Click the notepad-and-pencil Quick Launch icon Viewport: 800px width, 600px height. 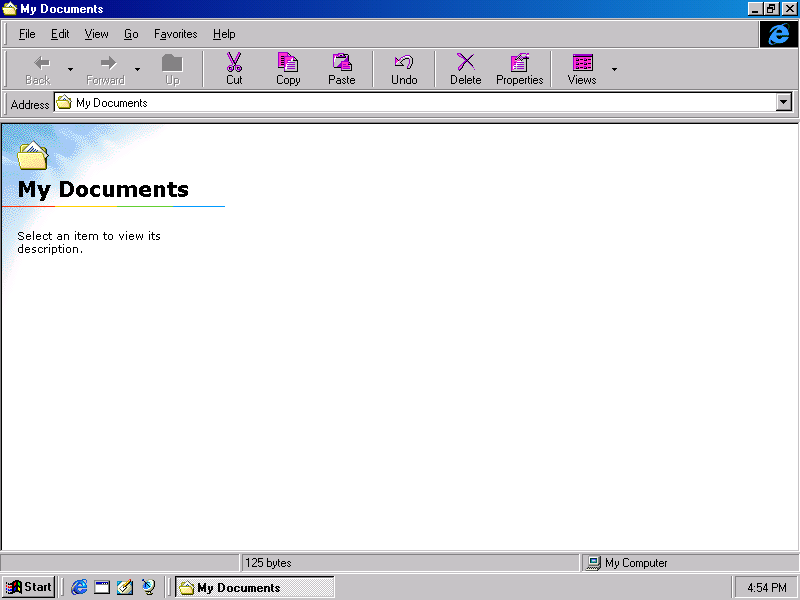125,587
